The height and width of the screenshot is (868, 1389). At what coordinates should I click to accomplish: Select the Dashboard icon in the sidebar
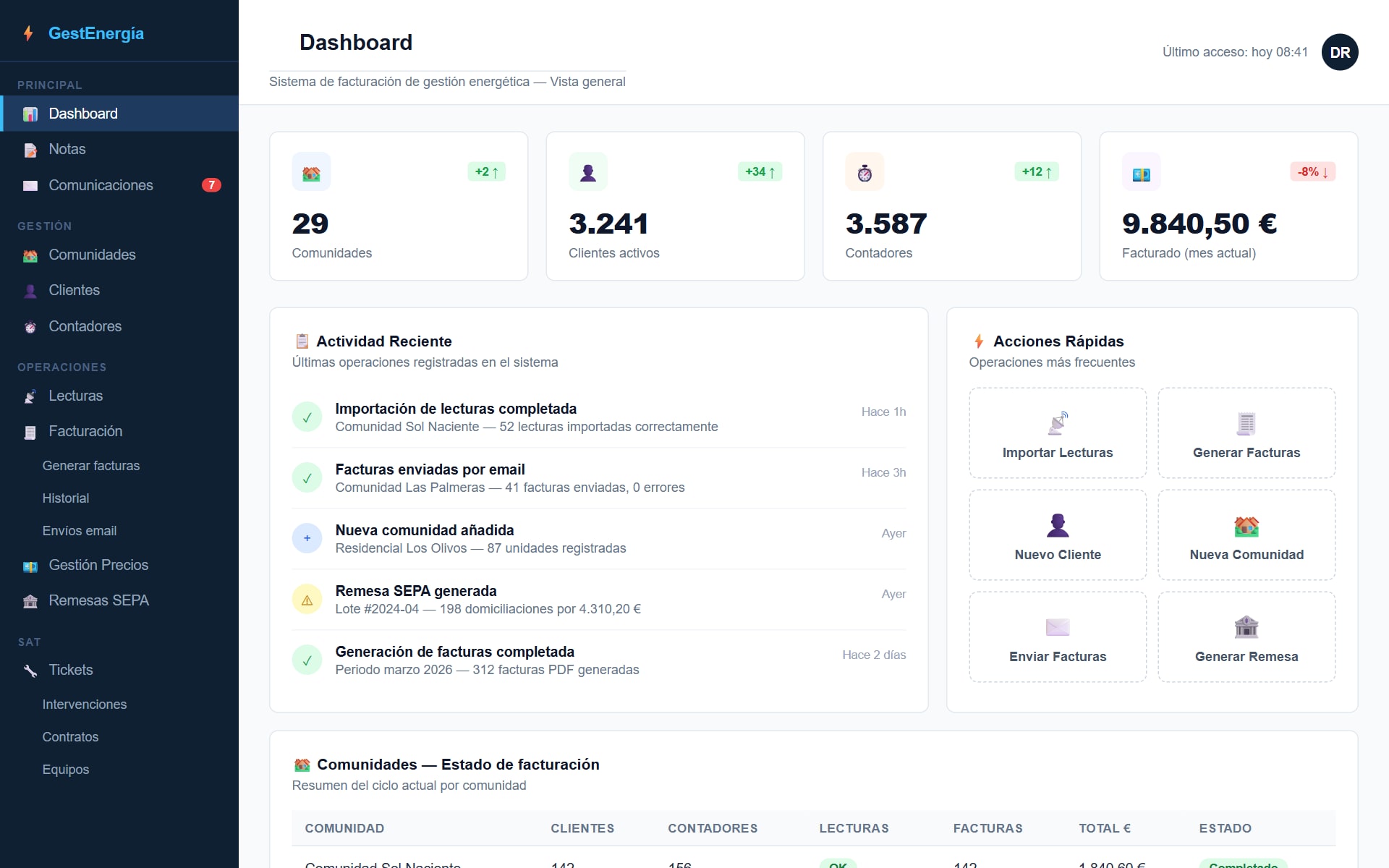[29, 114]
